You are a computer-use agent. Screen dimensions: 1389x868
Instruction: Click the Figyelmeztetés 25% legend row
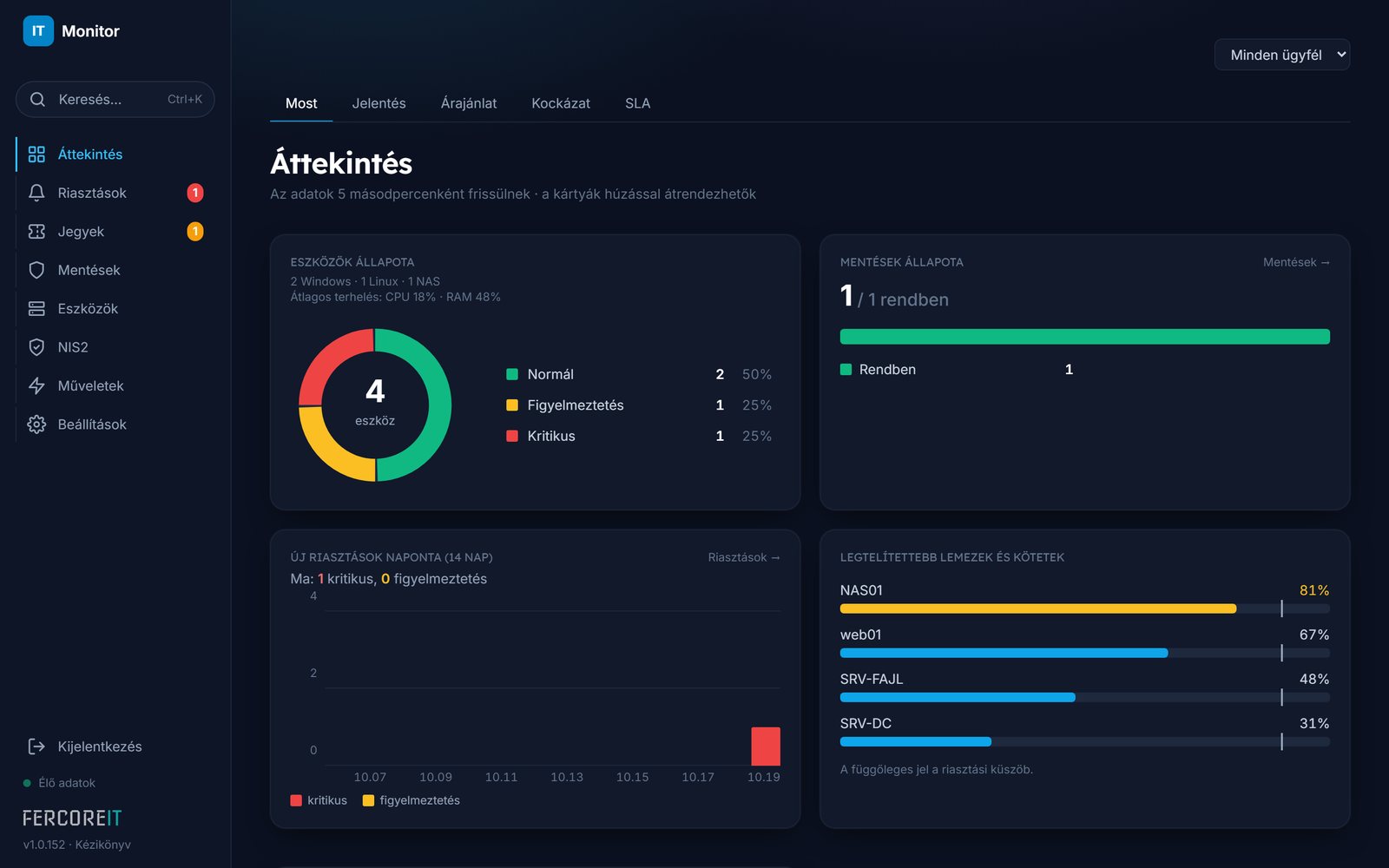point(639,405)
